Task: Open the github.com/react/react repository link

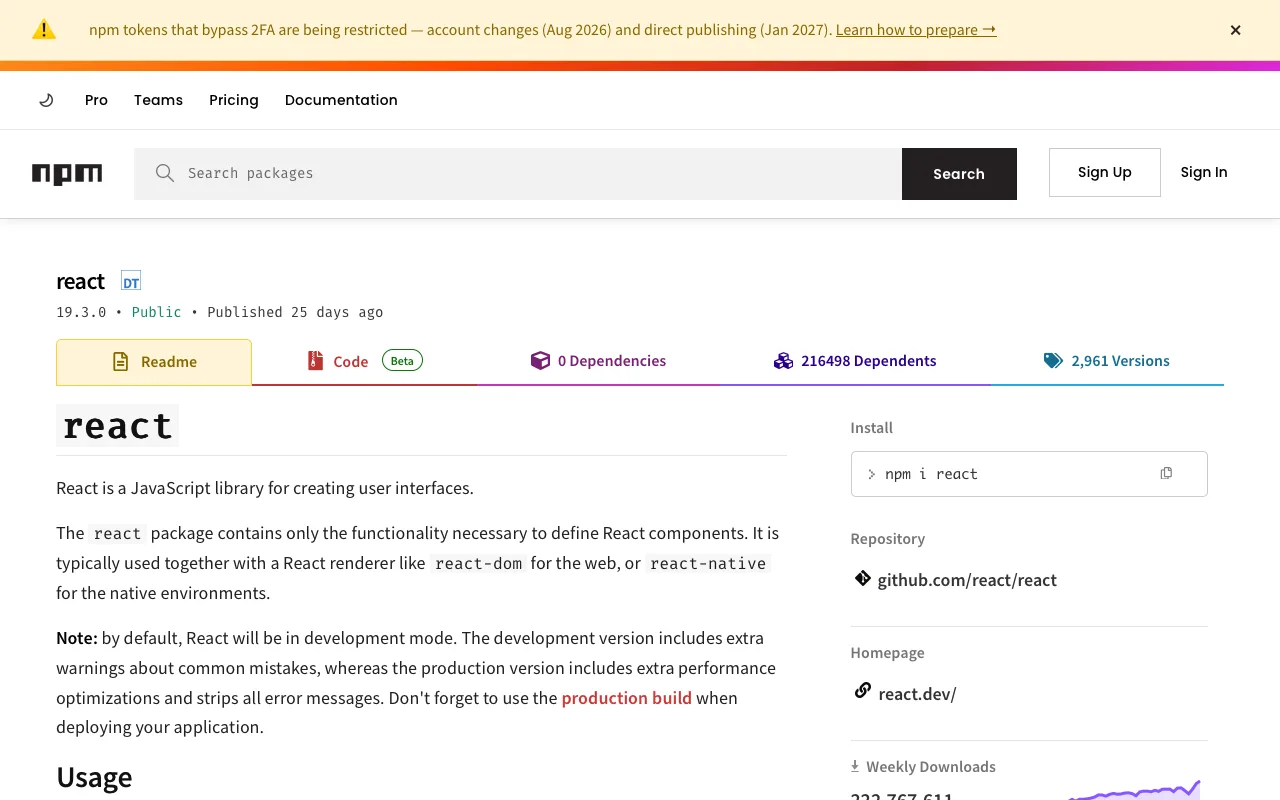Action: 967,580
